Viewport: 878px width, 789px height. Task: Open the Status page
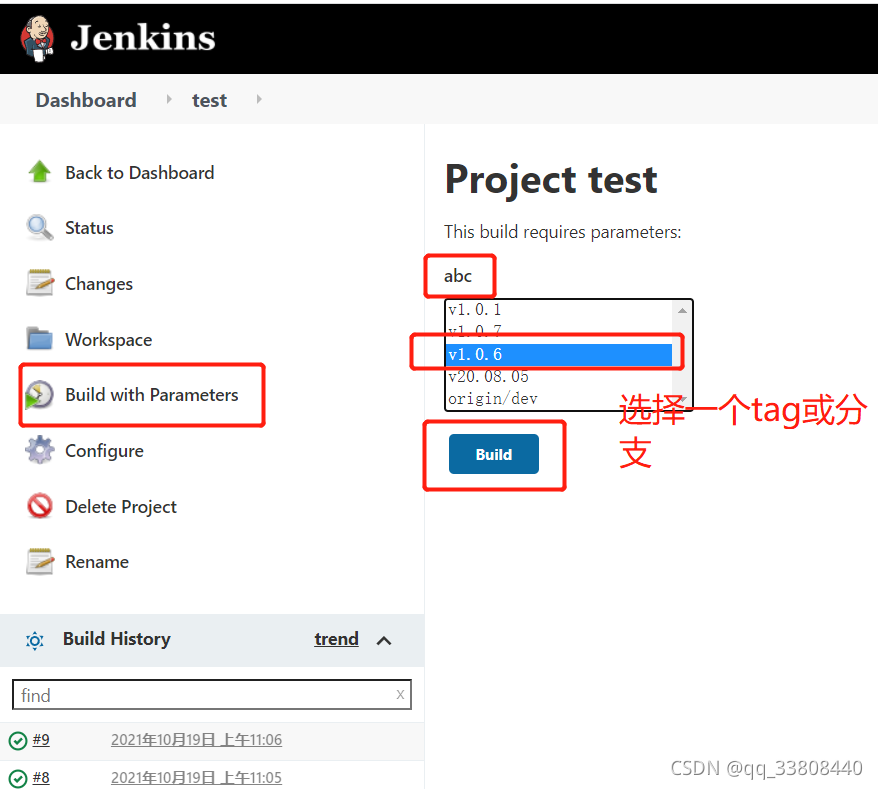coord(89,228)
